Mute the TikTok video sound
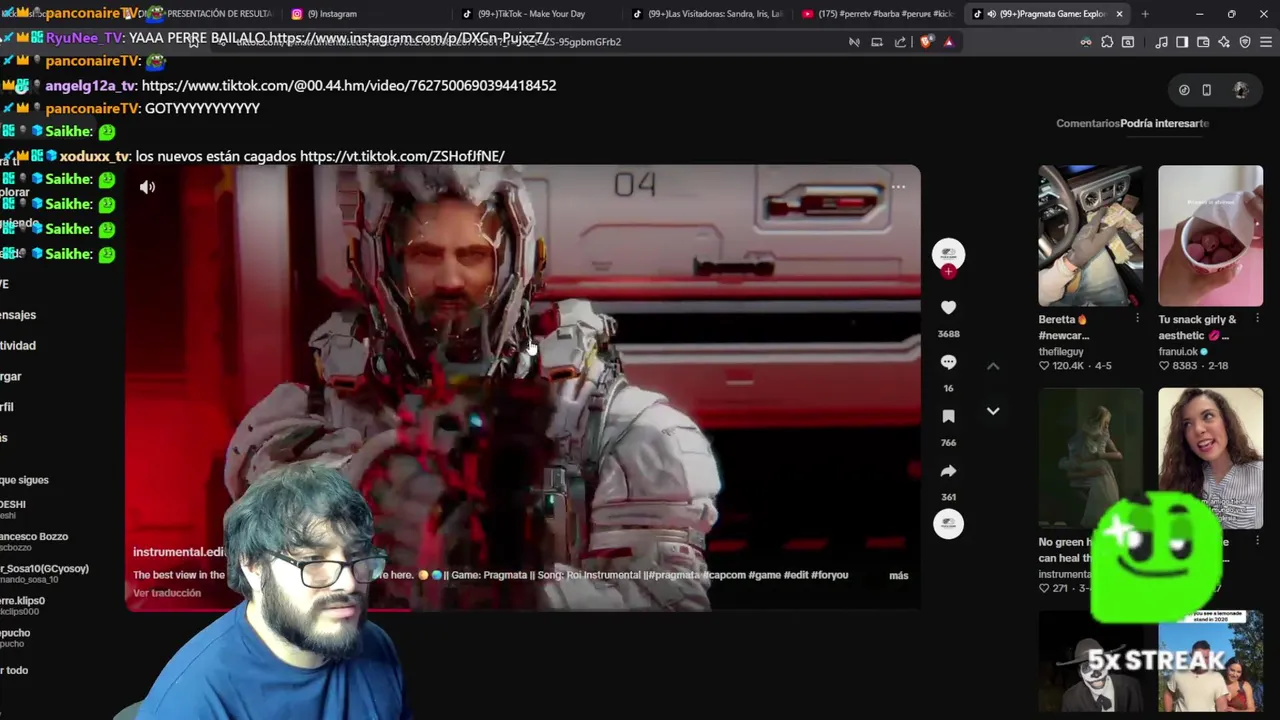Viewport: 1280px width, 720px height. [x=147, y=187]
